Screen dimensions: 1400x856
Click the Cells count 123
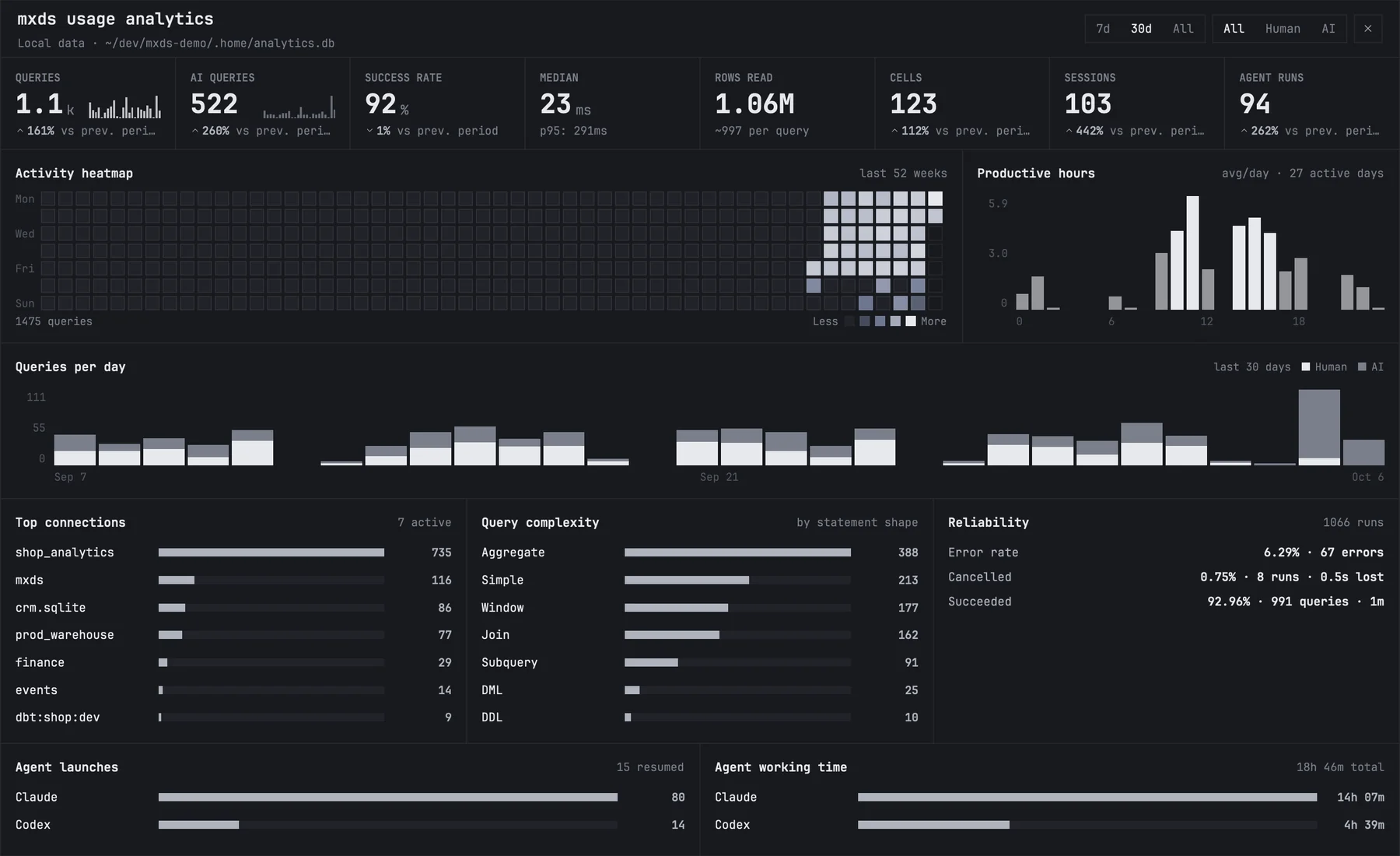coord(913,103)
